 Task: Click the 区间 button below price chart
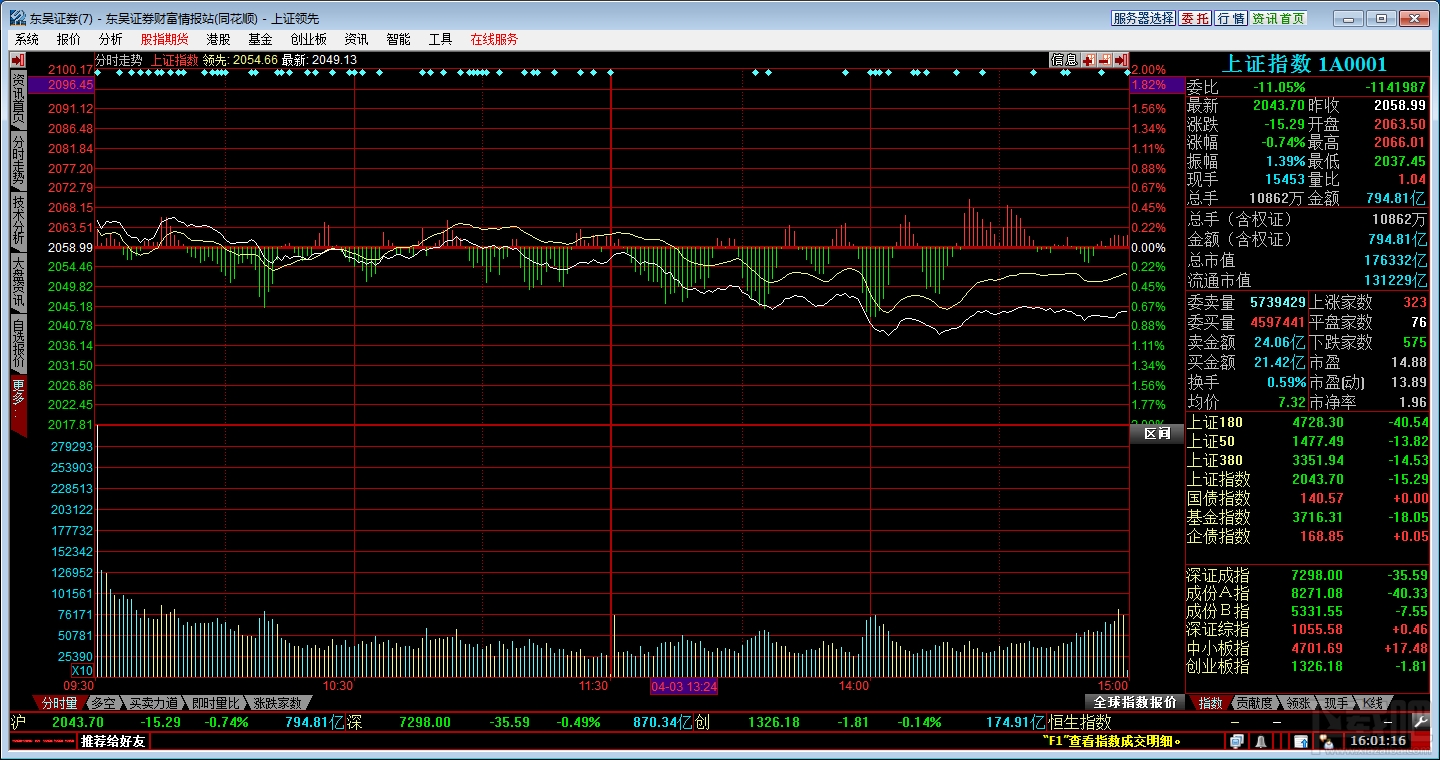coord(1157,434)
